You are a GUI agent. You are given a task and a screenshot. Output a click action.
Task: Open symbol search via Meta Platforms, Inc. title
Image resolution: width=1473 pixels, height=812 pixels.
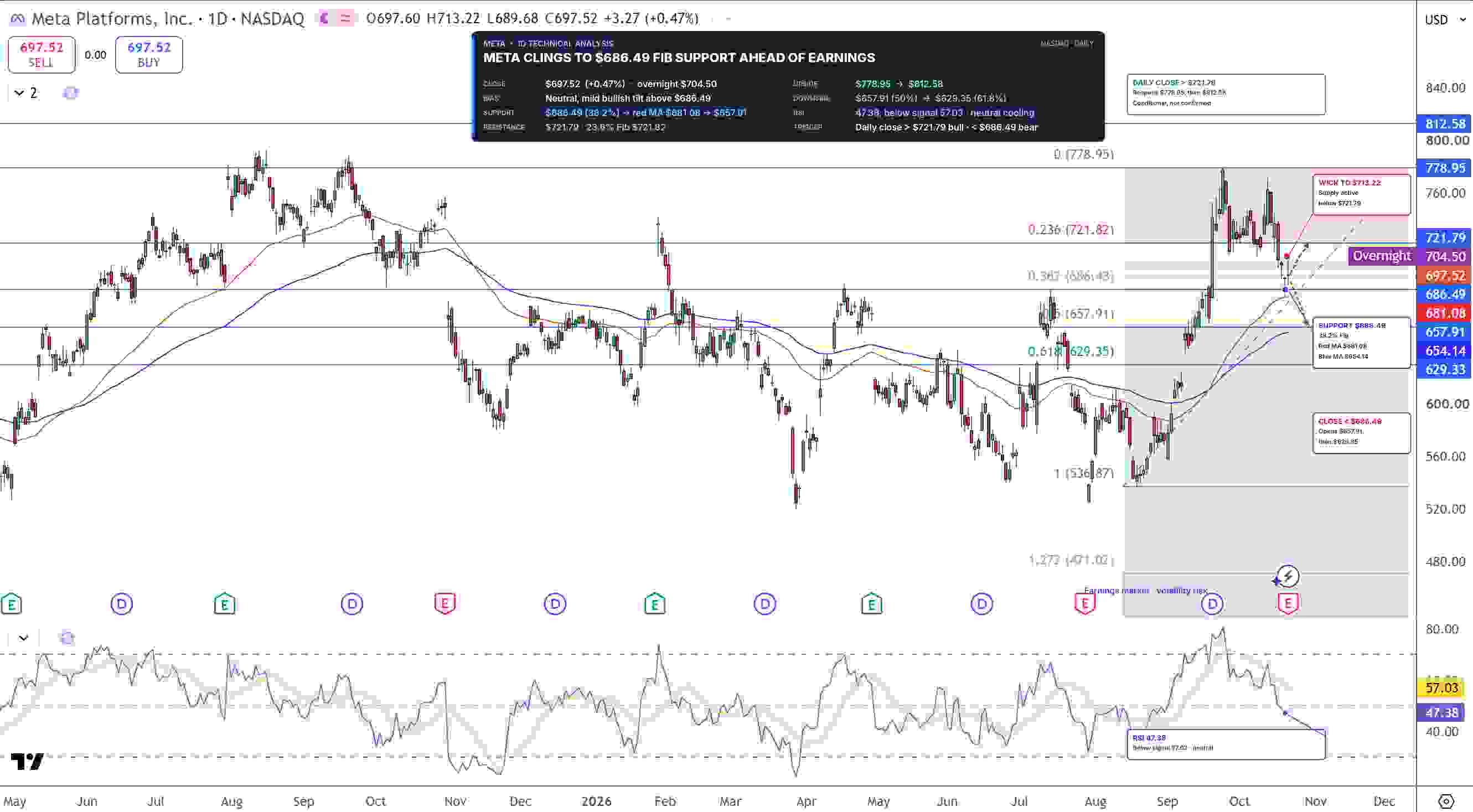pos(112,19)
